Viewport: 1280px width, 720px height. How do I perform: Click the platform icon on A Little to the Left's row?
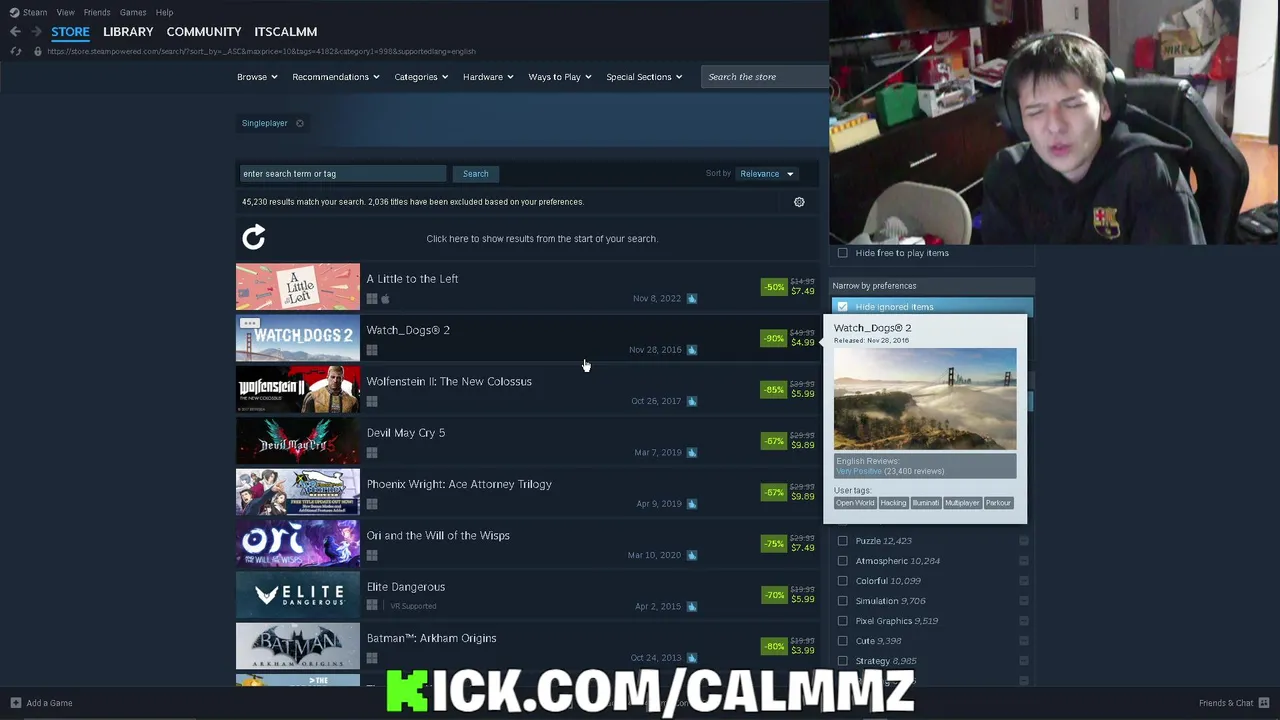tap(372, 298)
